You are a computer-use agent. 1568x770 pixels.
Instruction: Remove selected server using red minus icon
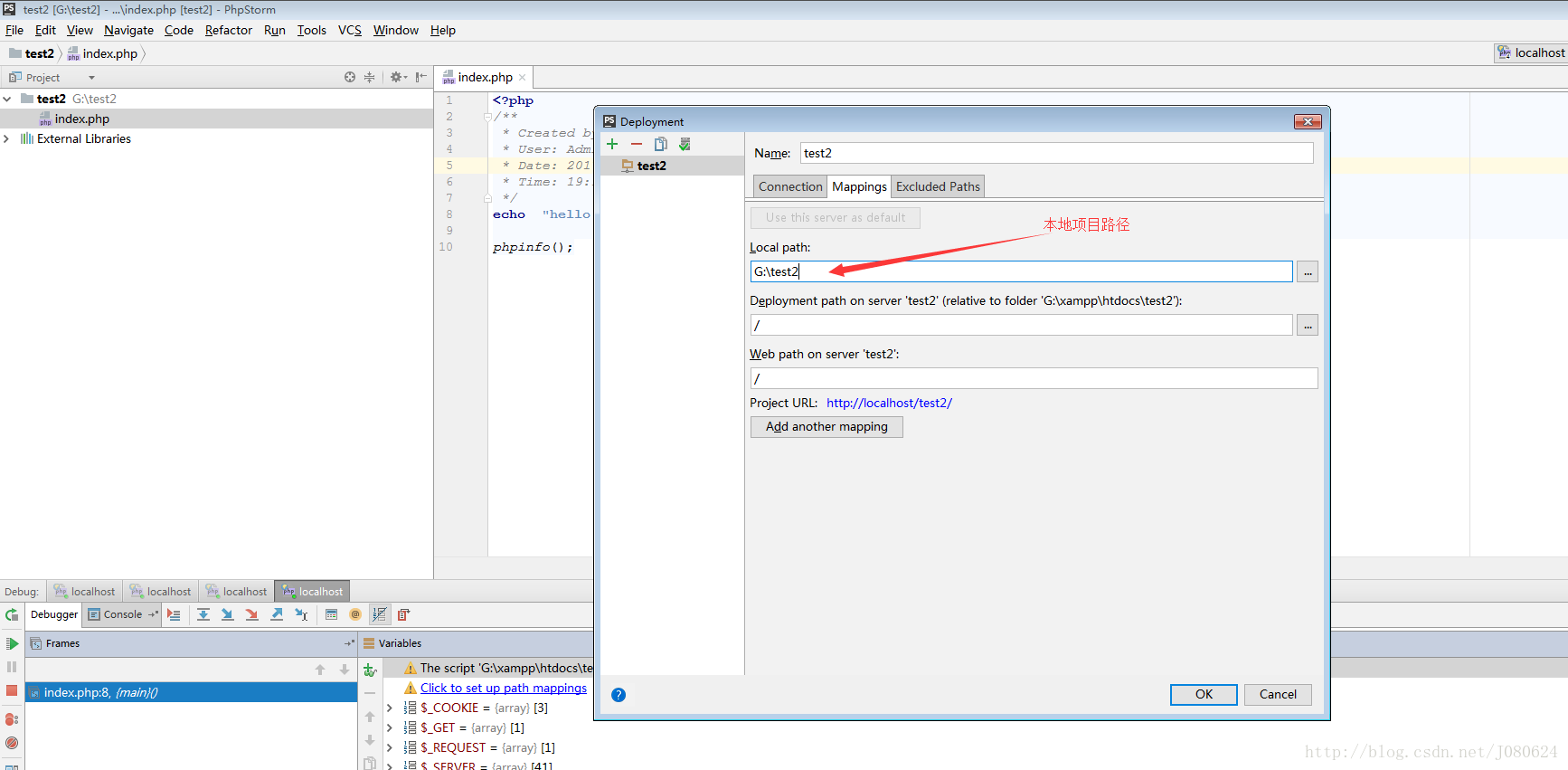637,144
